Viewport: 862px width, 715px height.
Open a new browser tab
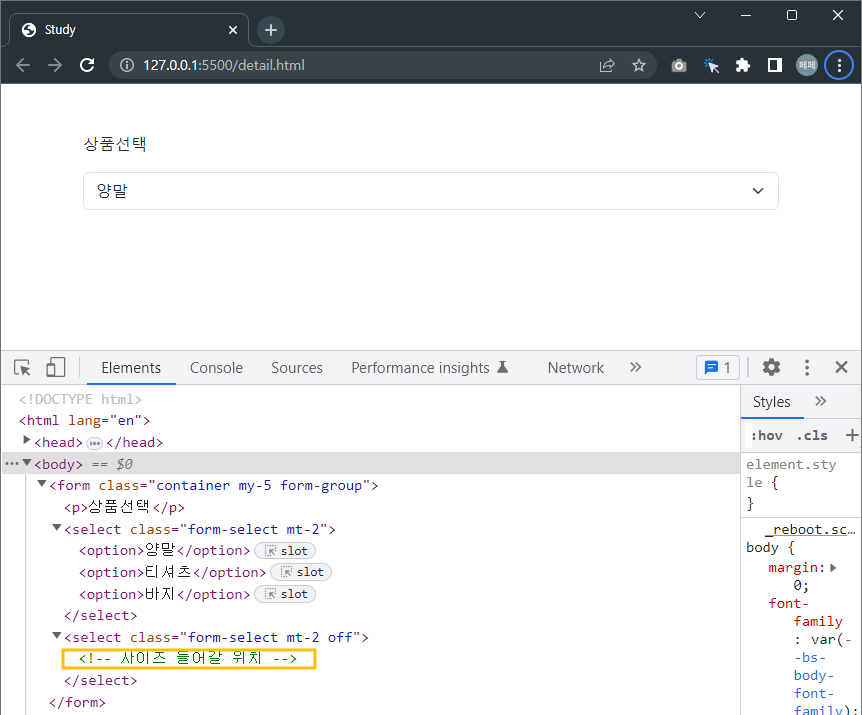point(270,30)
